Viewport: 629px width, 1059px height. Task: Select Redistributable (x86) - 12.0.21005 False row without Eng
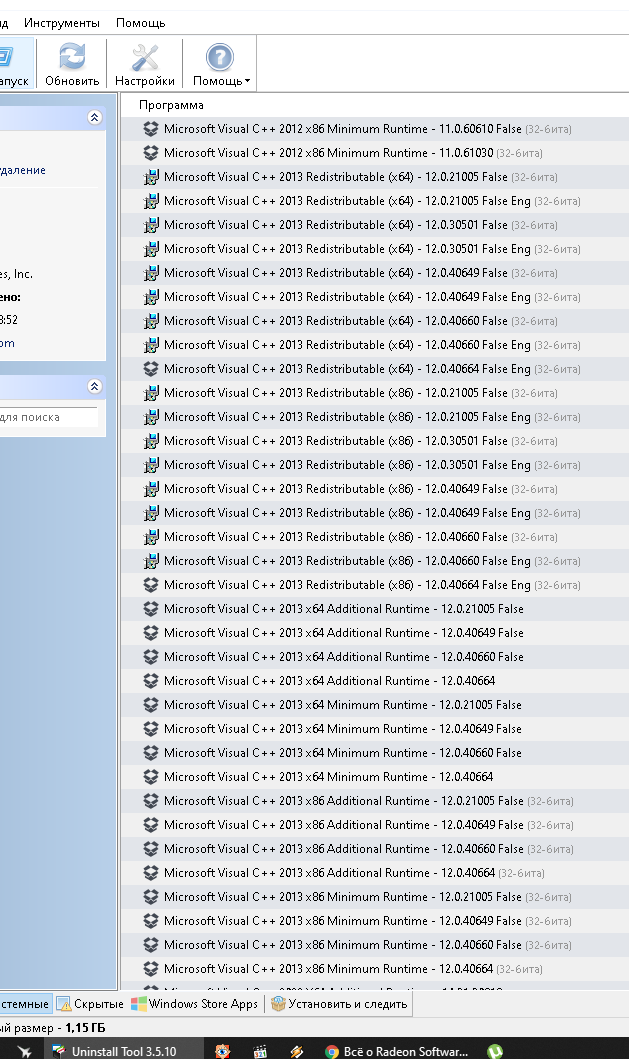[375, 393]
